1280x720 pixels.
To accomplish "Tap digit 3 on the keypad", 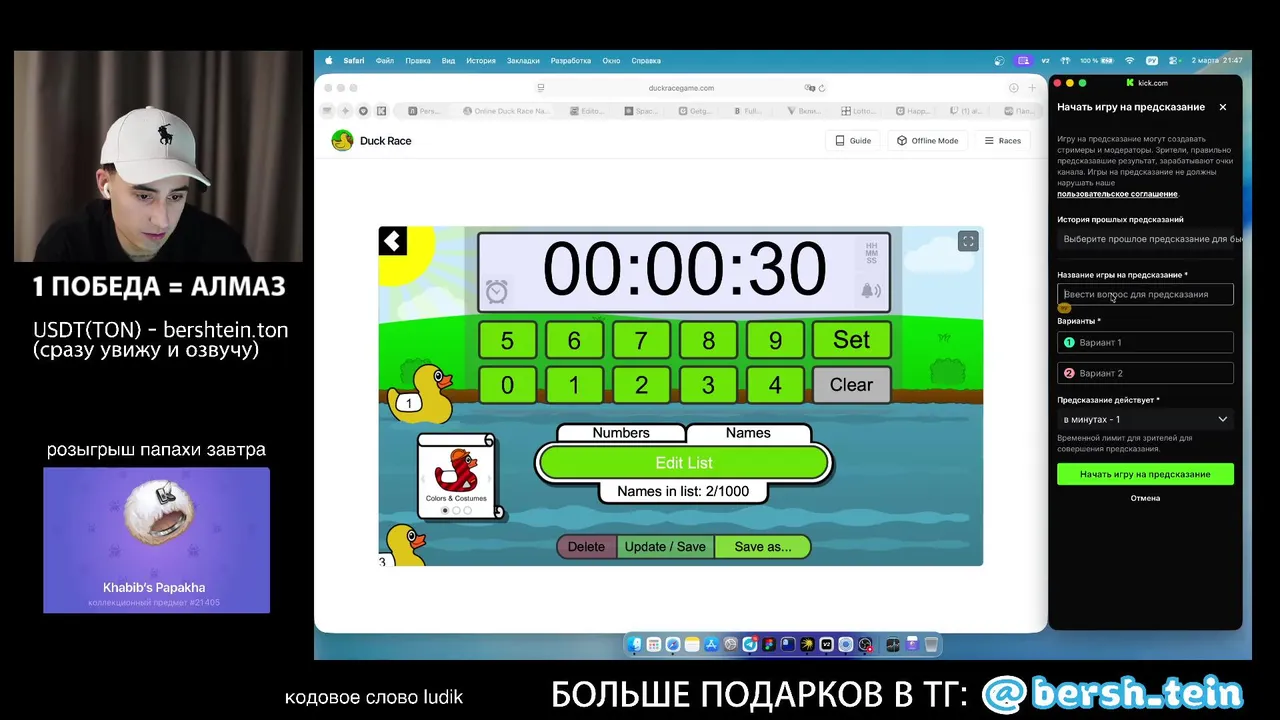I will [x=708, y=385].
